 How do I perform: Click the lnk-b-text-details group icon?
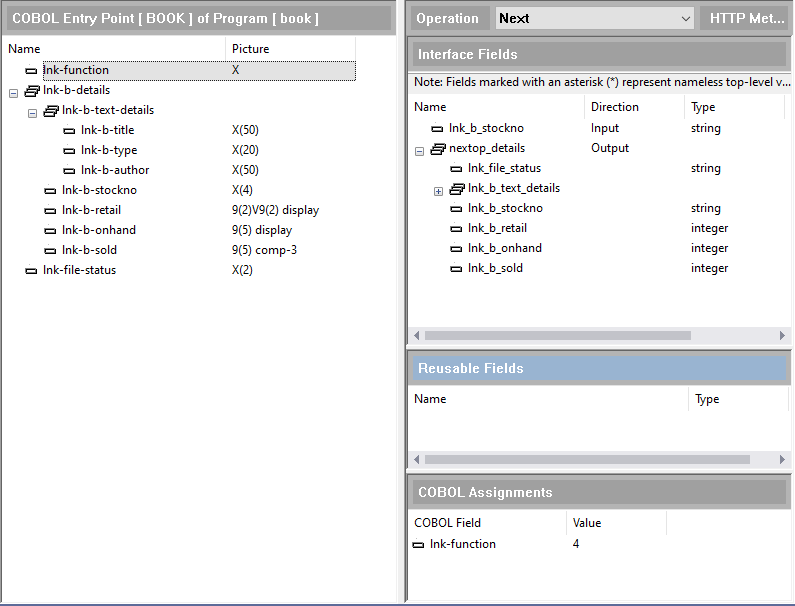[x=51, y=111]
